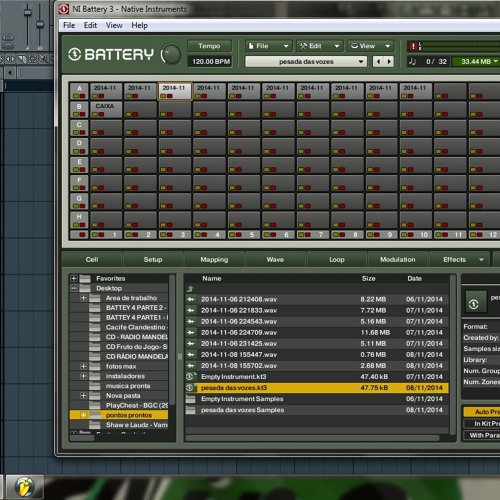
Task: Switch to the Setup tab
Action: click(153, 259)
